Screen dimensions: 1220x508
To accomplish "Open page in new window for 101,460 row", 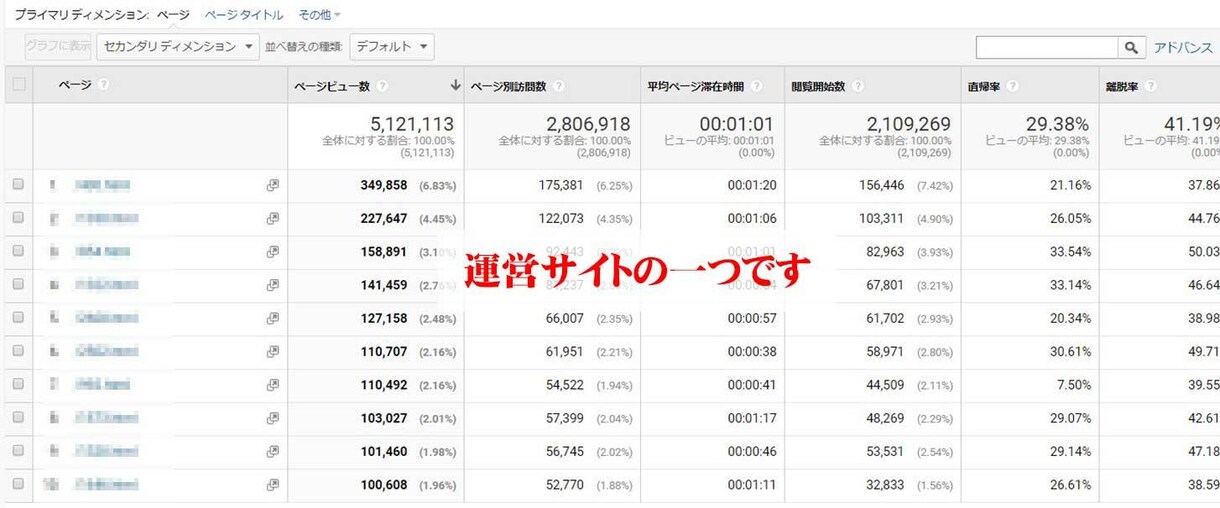I will click(x=272, y=452).
